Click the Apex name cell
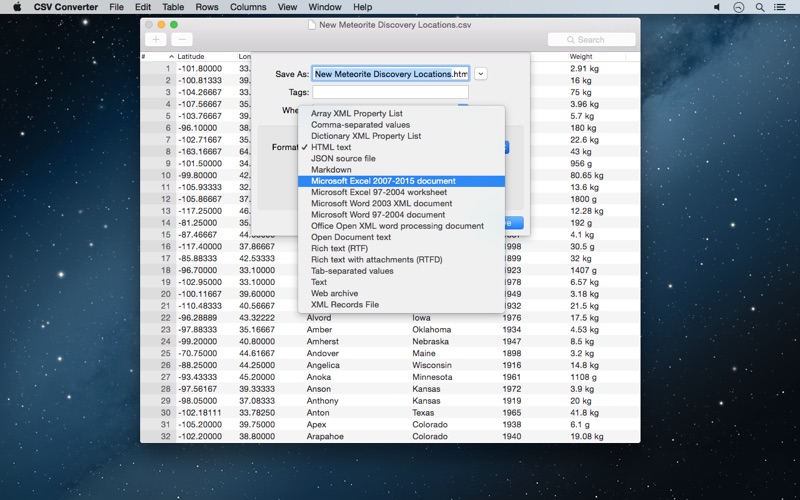Viewport: 800px width, 500px height. point(316,424)
